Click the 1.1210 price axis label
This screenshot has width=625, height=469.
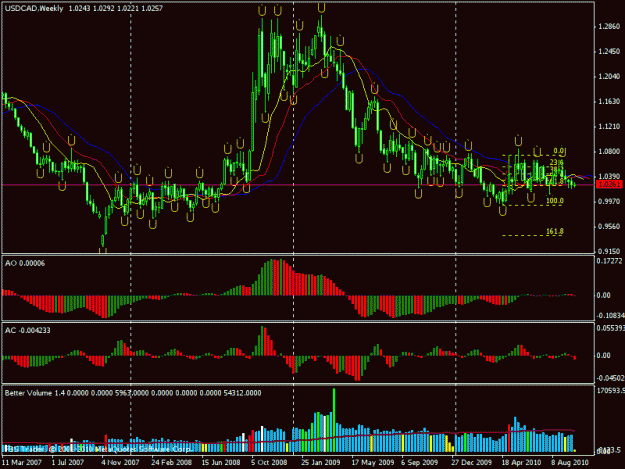click(x=609, y=127)
